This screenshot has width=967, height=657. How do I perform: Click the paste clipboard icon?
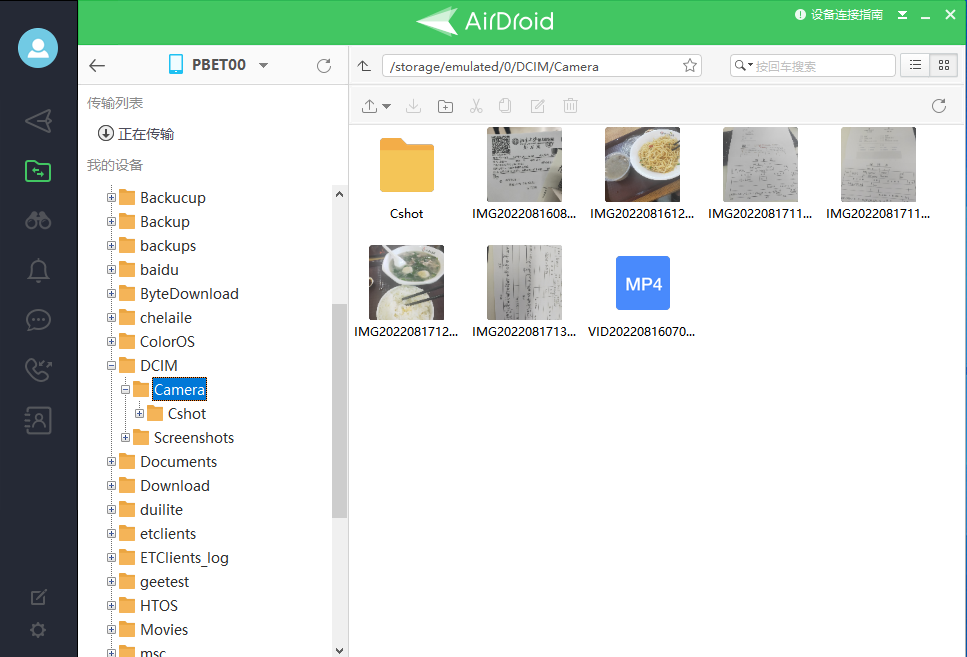(505, 105)
